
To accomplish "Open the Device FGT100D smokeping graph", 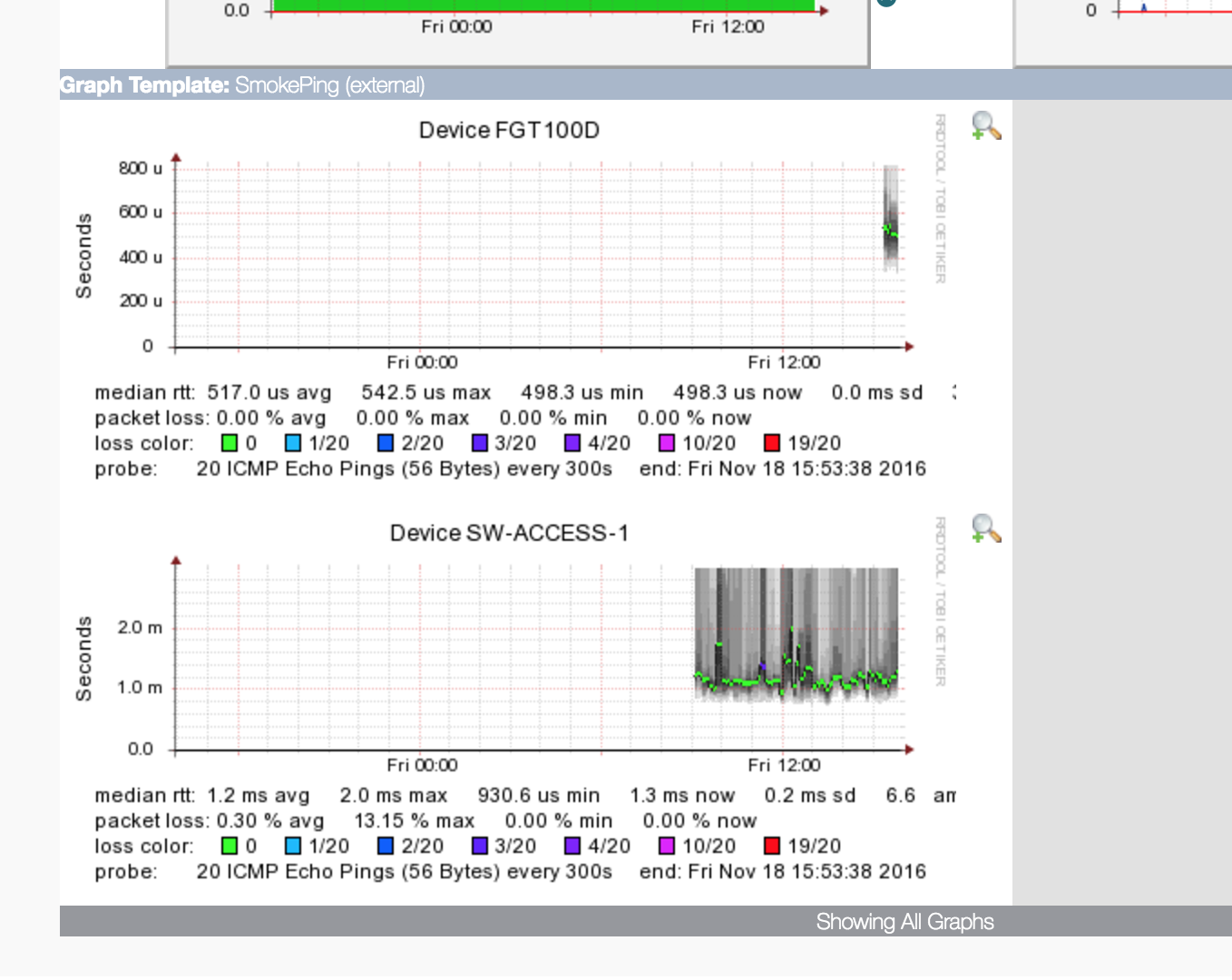I will [509, 300].
